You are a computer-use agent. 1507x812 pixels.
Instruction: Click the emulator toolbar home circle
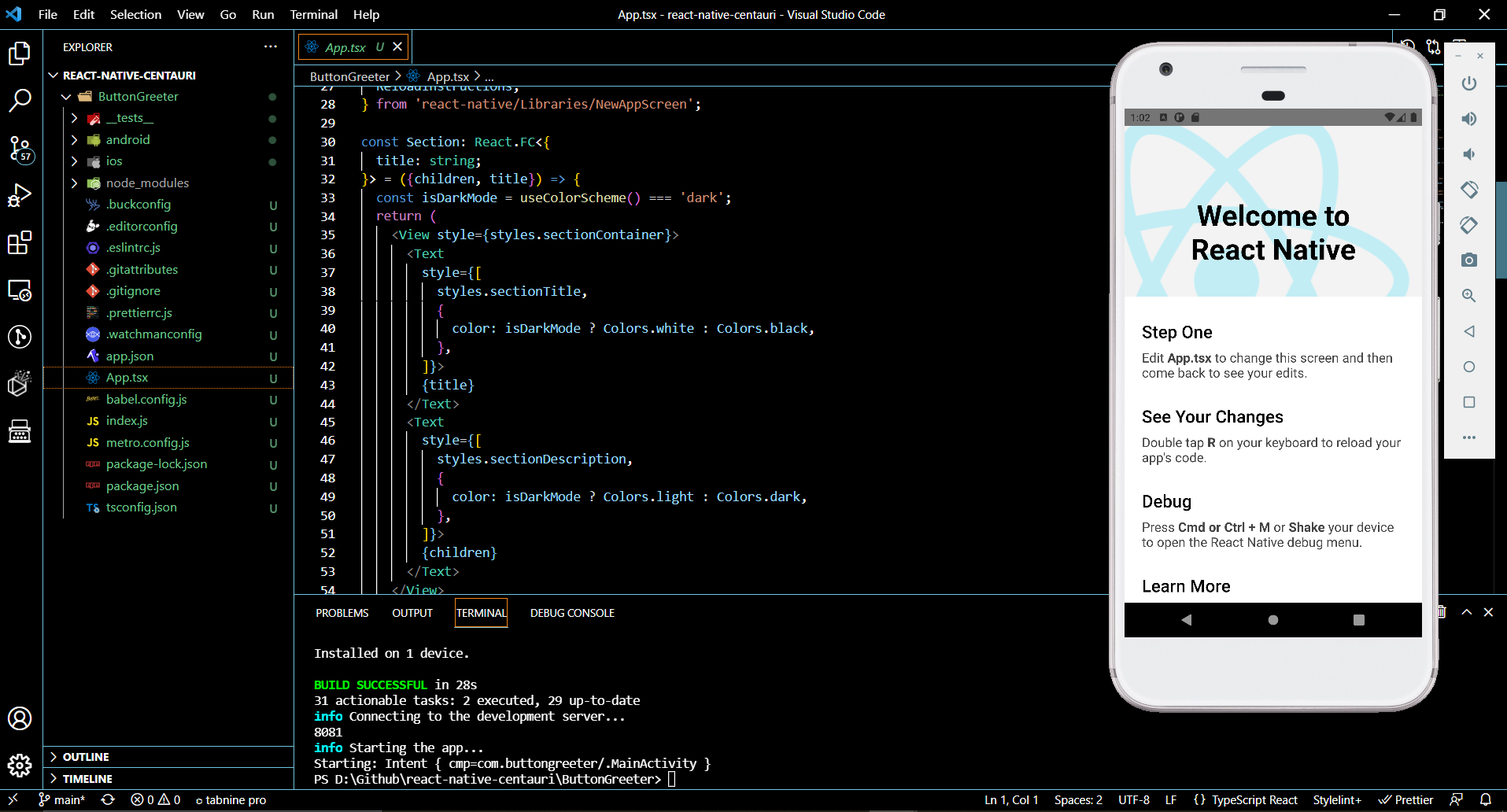point(1468,367)
